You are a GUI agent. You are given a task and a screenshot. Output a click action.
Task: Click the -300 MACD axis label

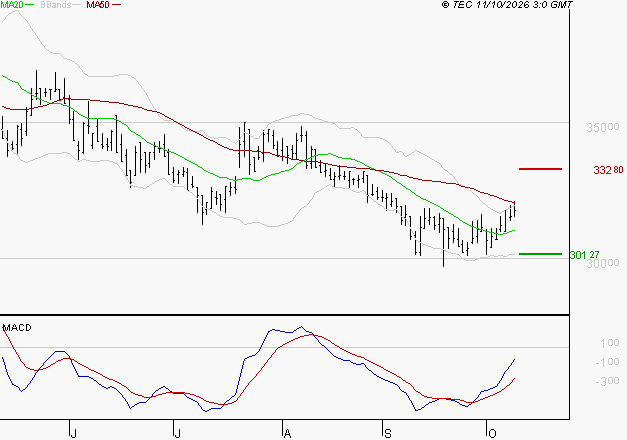607,381
